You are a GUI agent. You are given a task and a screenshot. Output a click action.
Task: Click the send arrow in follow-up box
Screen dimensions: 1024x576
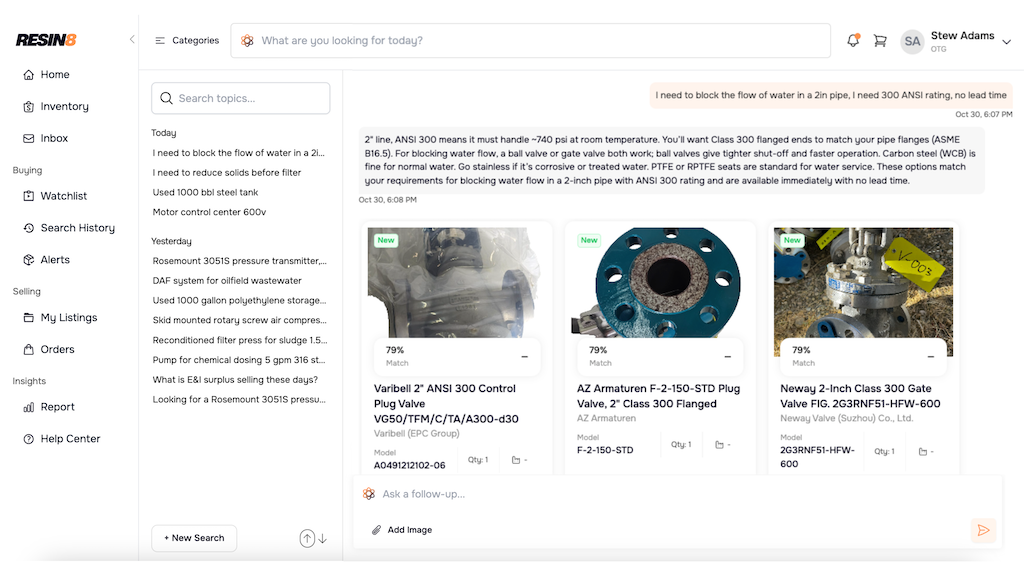click(x=983, y=530)
